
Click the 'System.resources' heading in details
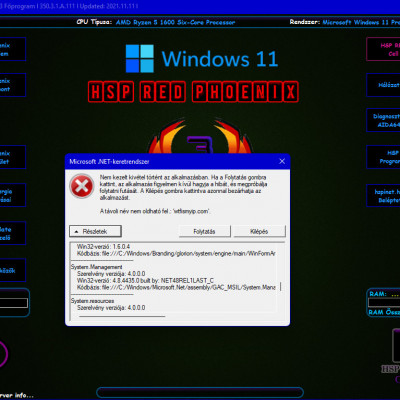click(92, 301)
